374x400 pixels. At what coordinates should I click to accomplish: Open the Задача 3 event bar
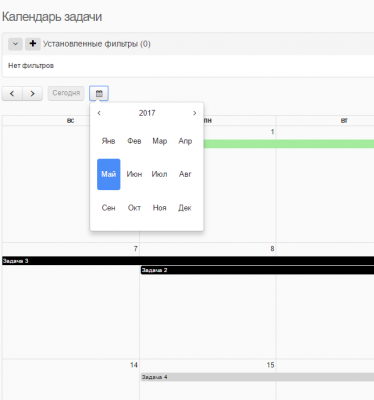coord(188,261)
